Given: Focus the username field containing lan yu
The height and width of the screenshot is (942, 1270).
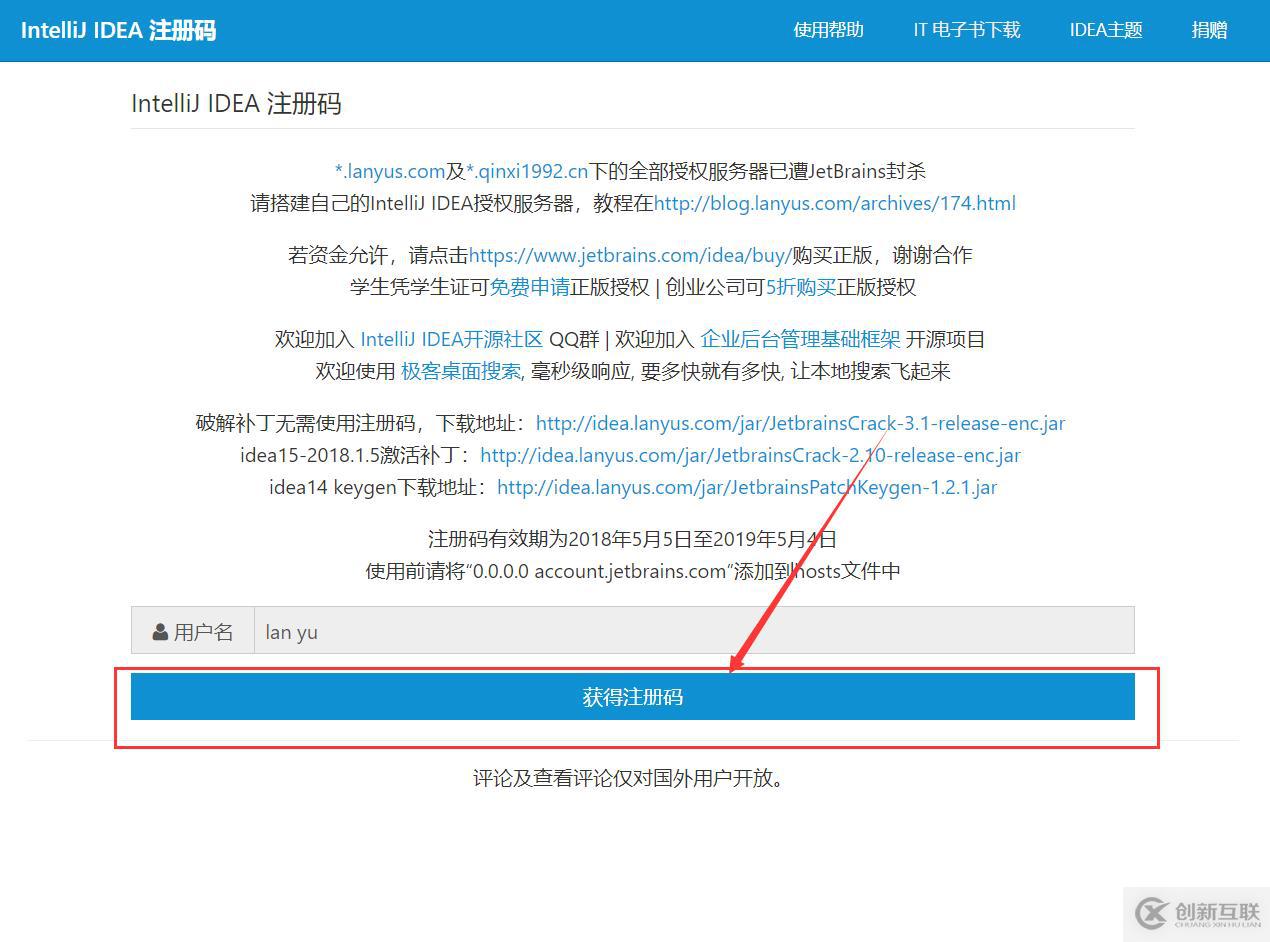Looking at the screenshot, I should 694,630.
